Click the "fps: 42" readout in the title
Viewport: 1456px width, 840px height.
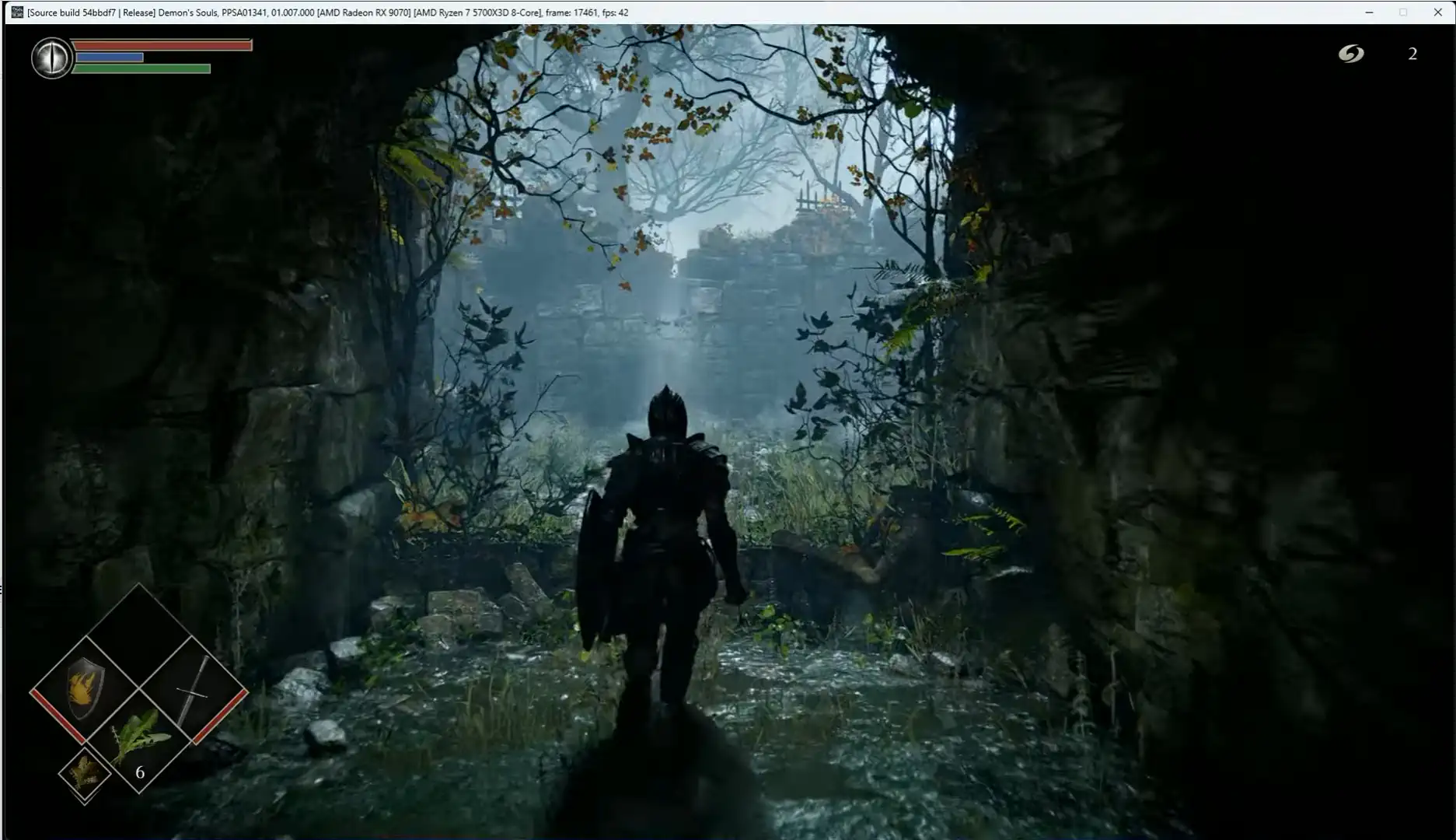(x=613, y=12)
